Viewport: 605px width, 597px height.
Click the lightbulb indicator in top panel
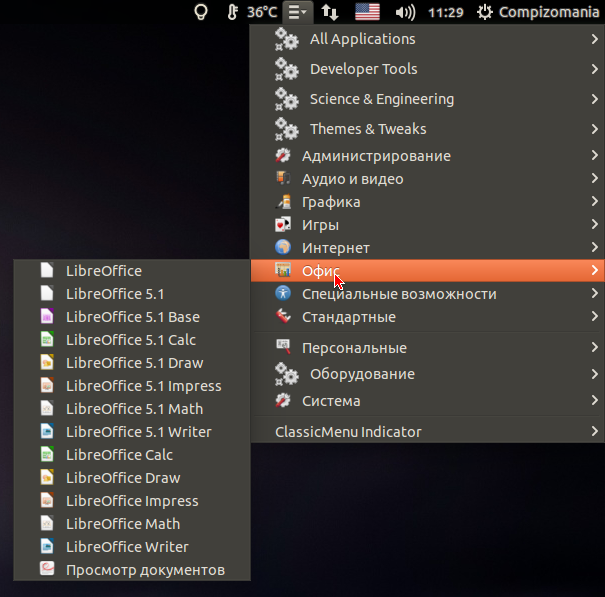[x=201, y=12]
